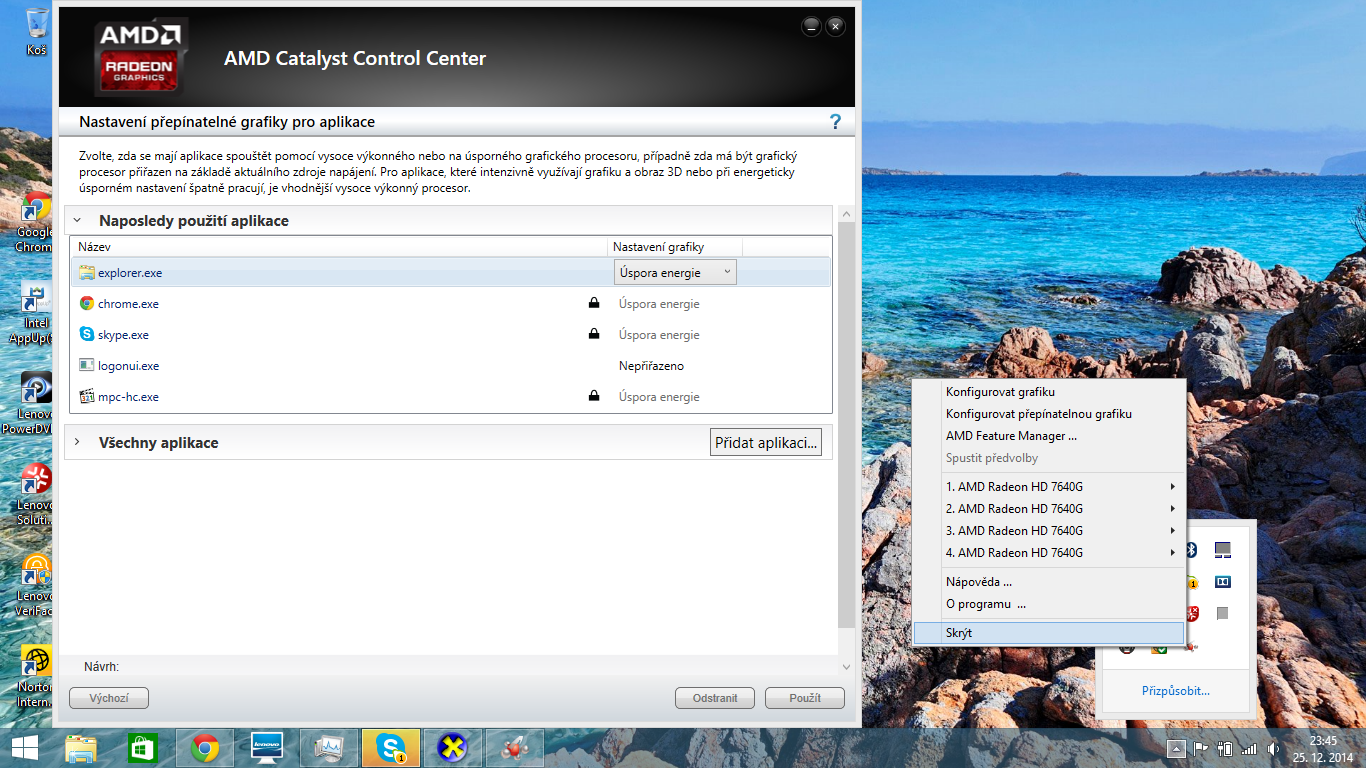1366x768 pixels.
Task: Open the Přizpůsobit link in tray popup
Action: click(1176, 691)
